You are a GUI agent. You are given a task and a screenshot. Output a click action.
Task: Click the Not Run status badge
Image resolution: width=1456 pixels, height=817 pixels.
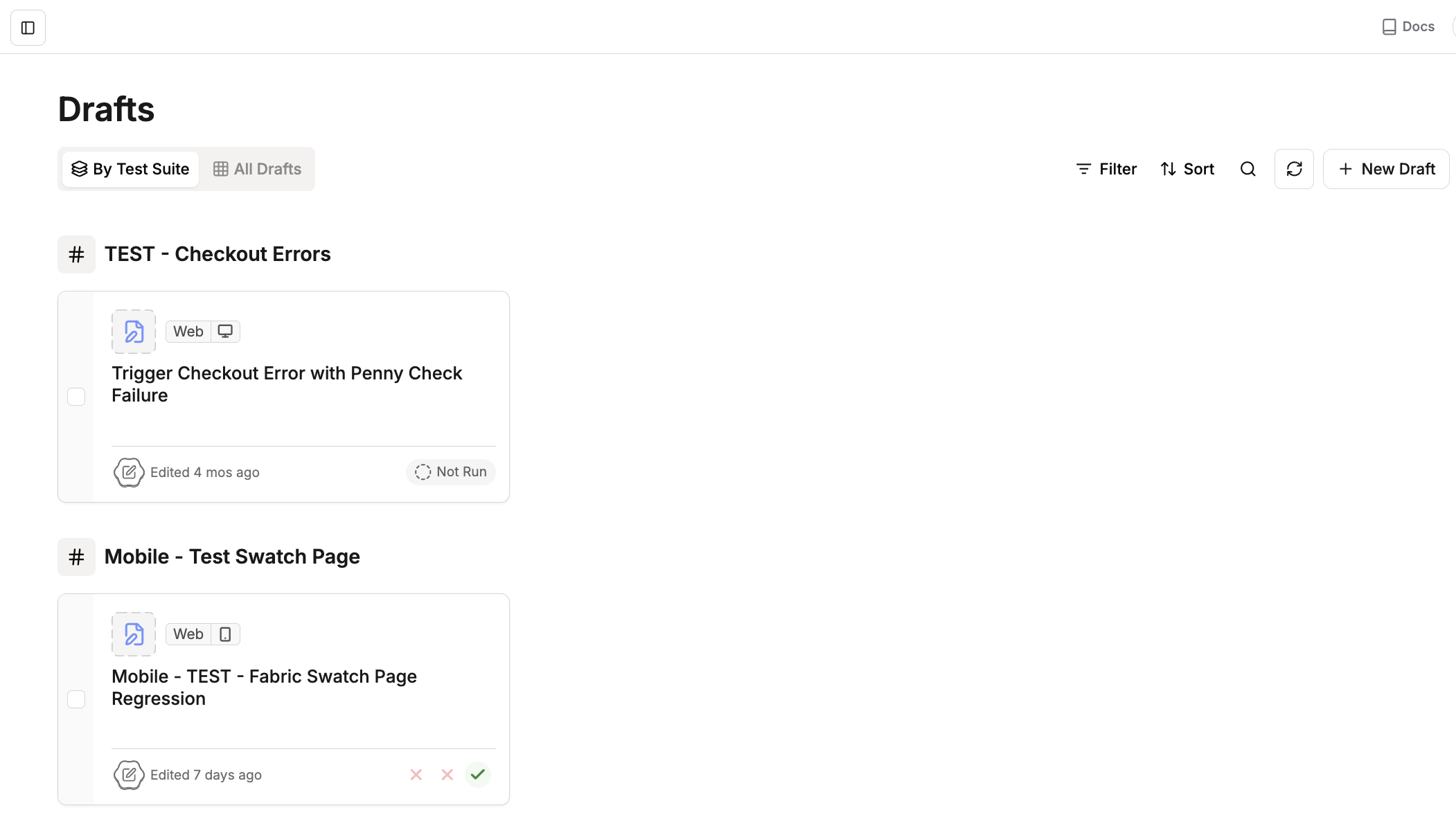450,472
